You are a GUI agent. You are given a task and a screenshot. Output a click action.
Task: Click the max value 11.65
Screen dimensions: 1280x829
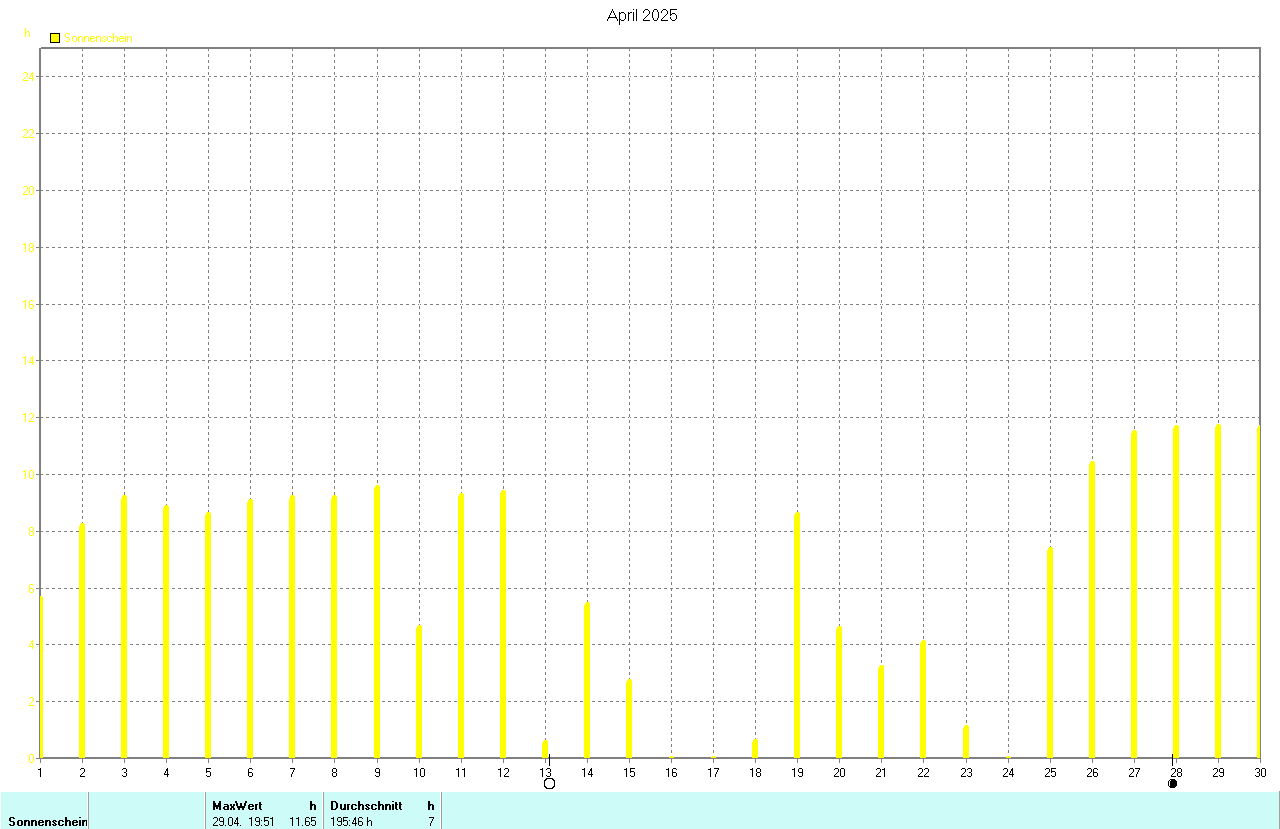tap(303, 822)
